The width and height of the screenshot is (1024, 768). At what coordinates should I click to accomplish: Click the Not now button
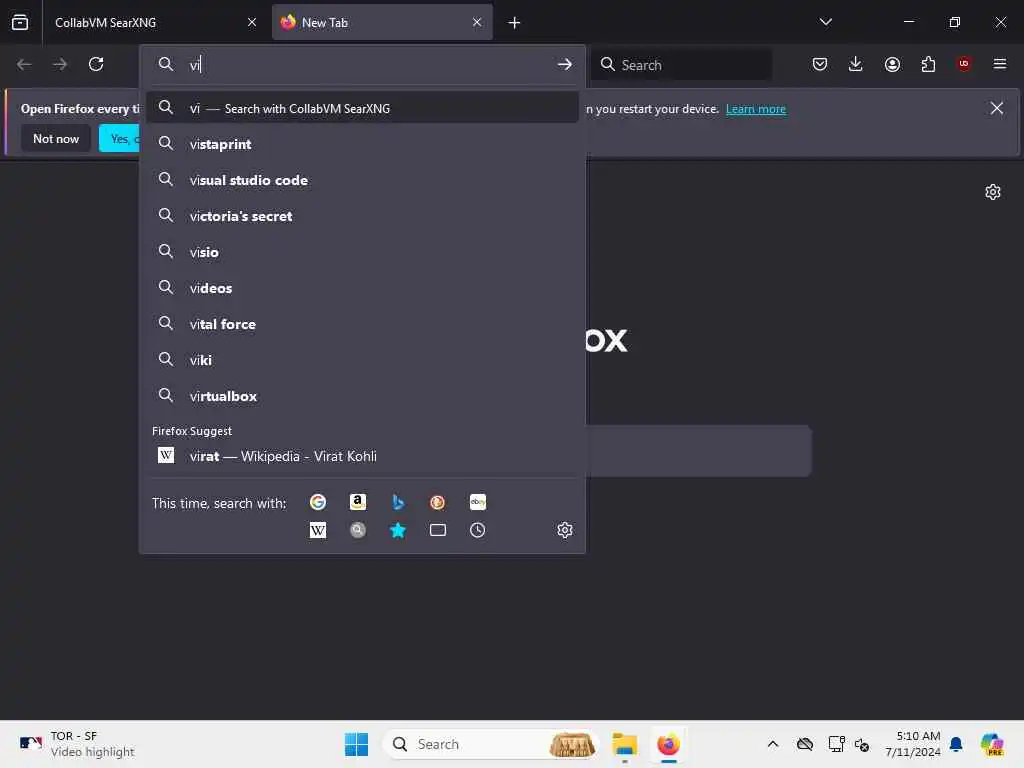pyautogui.click(x=56, y=138)
